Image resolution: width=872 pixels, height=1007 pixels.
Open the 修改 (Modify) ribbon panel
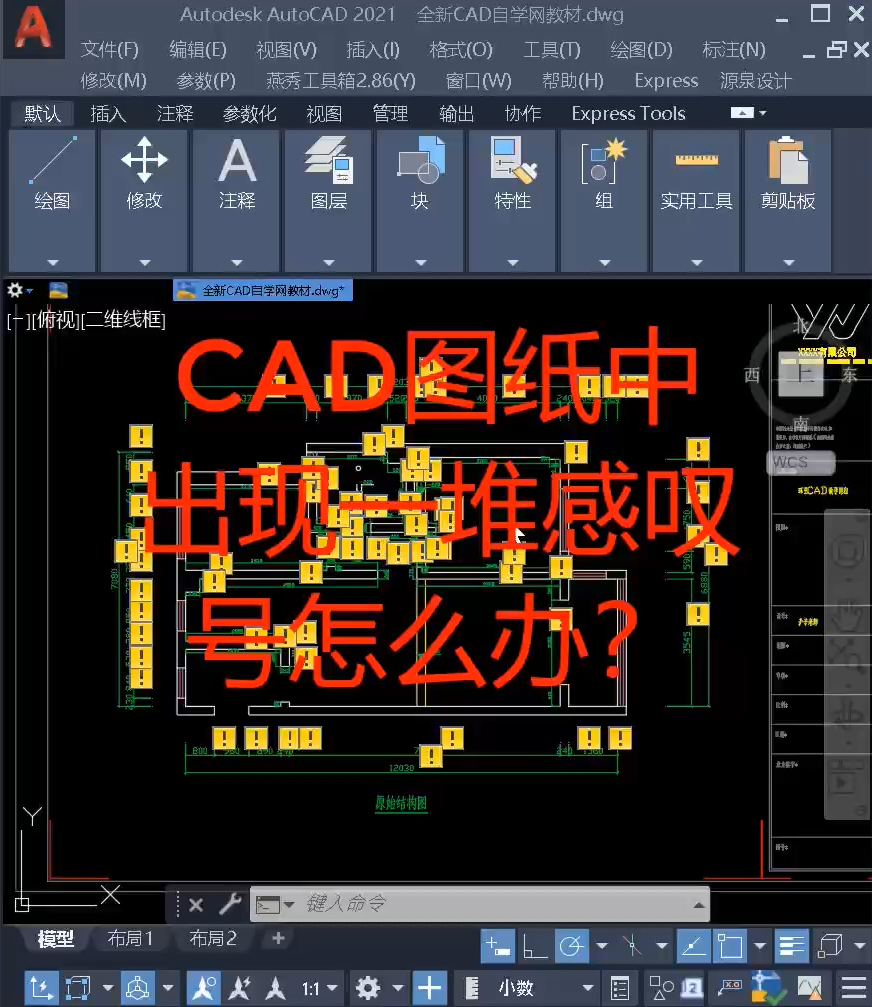point(144,200)
